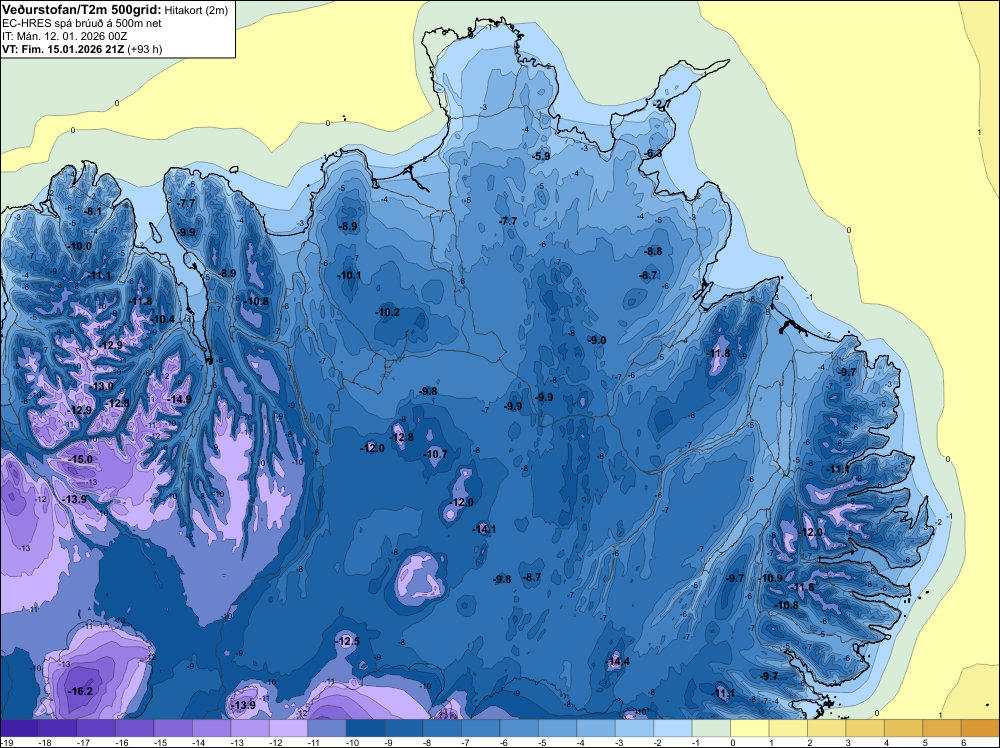Click the title "Veðurstofan/T2m 500grid"

(82, 9)
